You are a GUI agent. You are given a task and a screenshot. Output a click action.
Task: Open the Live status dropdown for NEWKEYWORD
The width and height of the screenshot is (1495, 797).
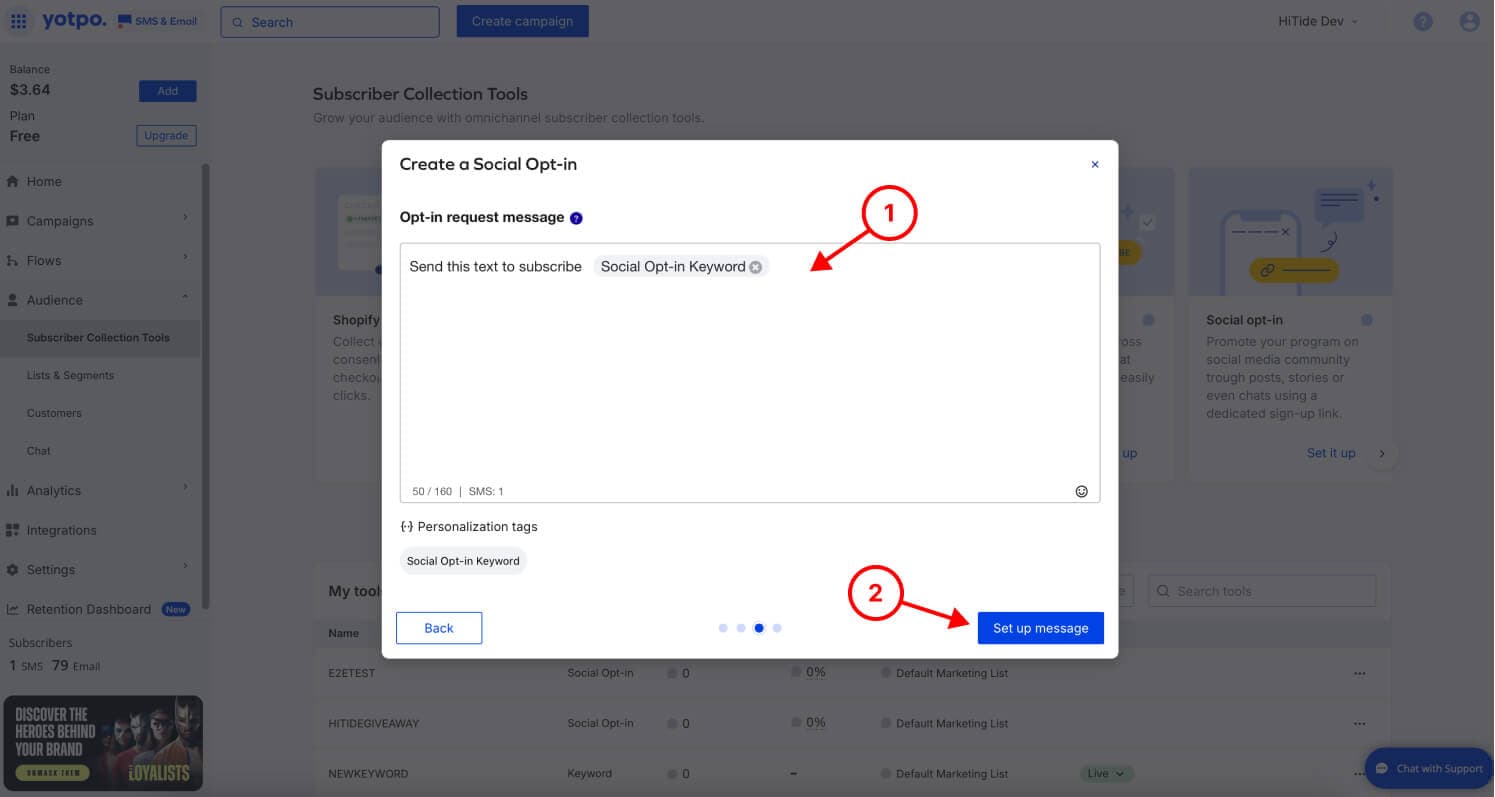click(1106, 773)
